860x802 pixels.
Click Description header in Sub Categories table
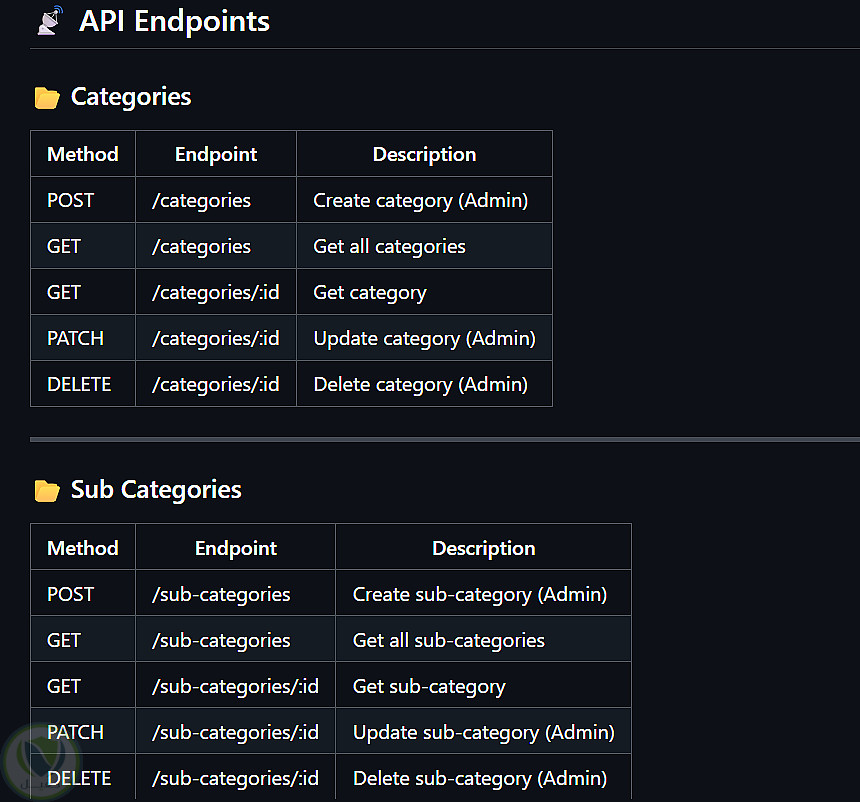click(483, 548)
